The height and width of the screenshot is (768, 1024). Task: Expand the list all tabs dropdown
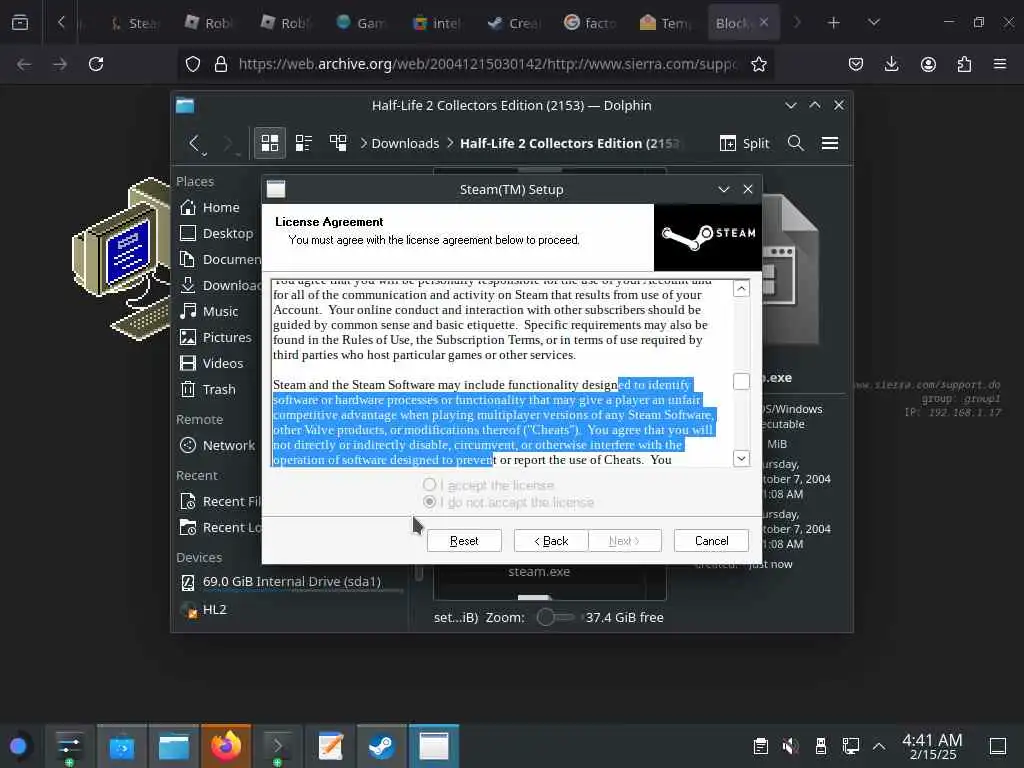pos(874,23)
